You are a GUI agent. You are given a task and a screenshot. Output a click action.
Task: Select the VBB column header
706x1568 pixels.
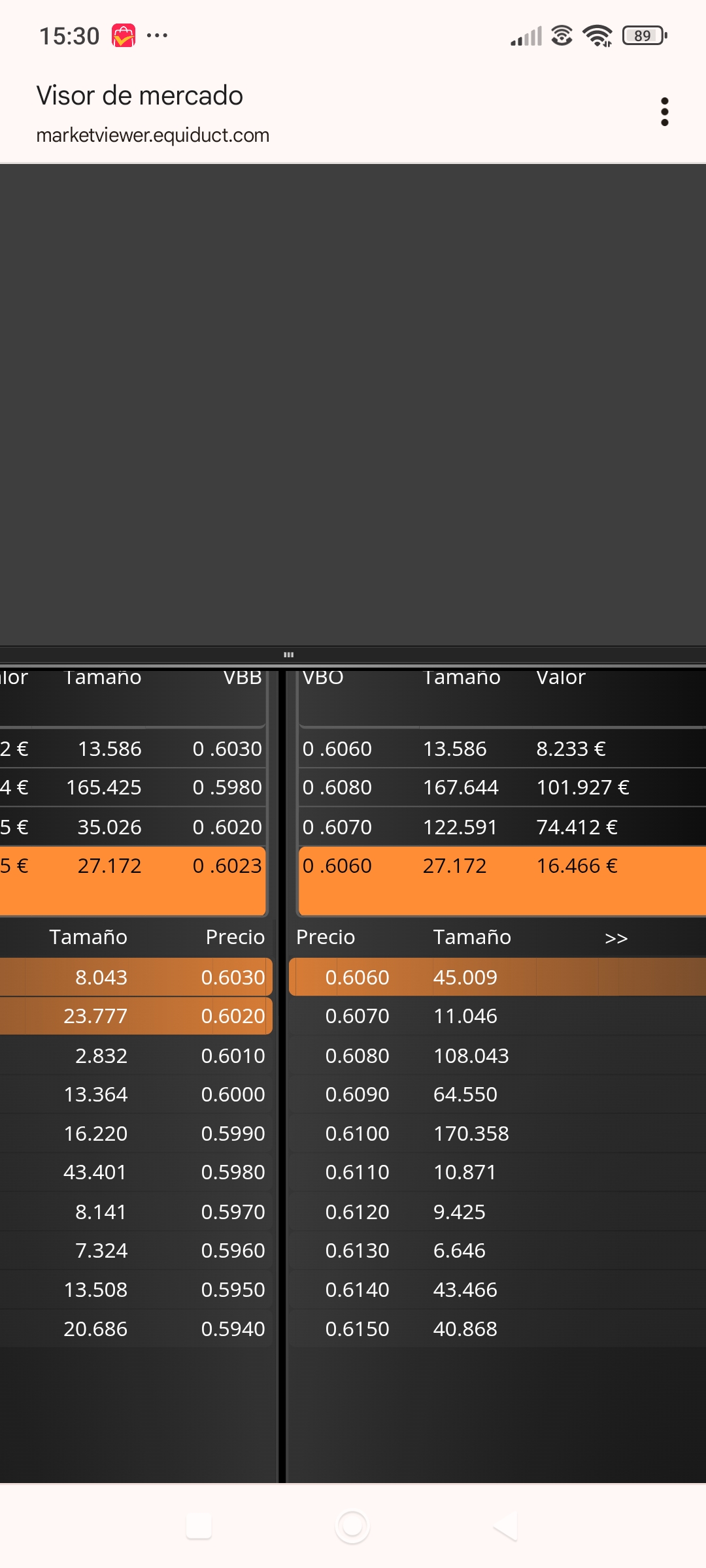243,678
